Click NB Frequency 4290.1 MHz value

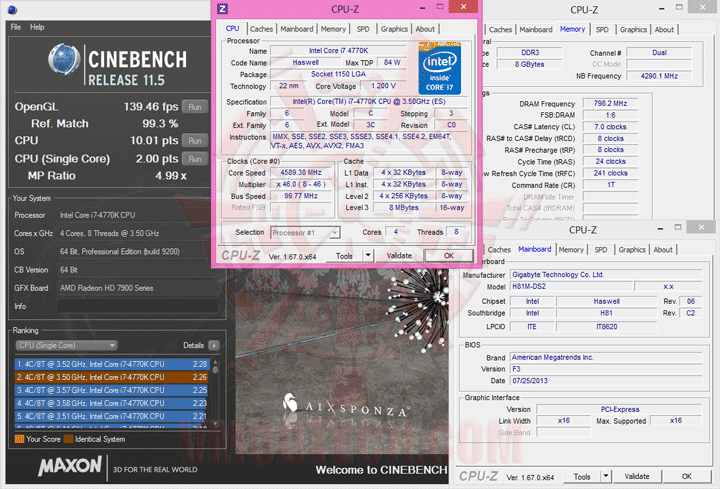point(659,76)
